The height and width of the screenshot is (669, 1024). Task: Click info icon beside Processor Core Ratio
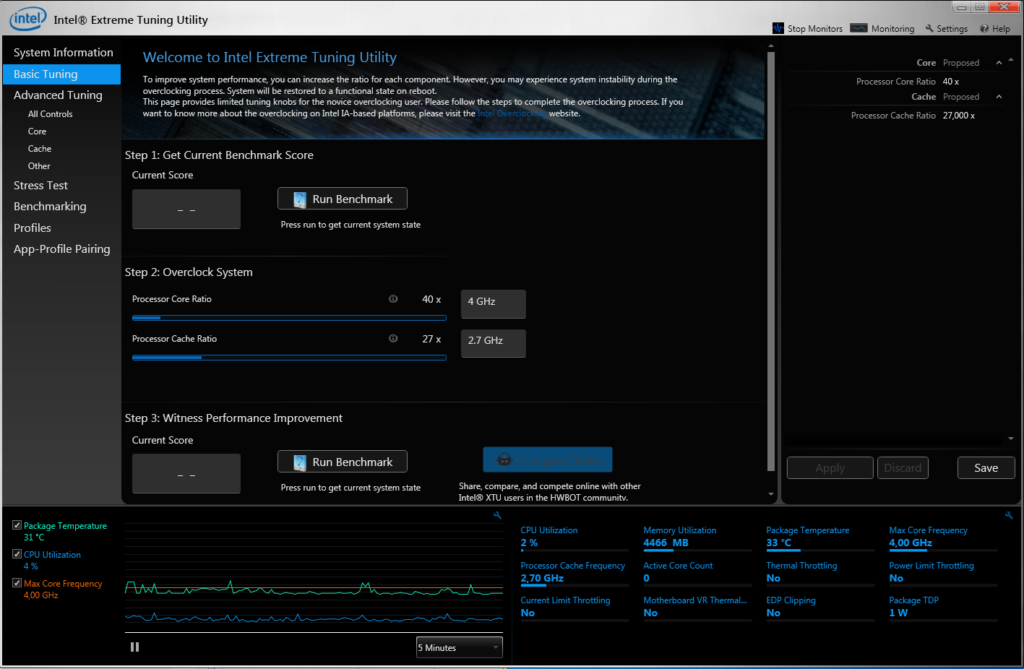click(393, 299)
